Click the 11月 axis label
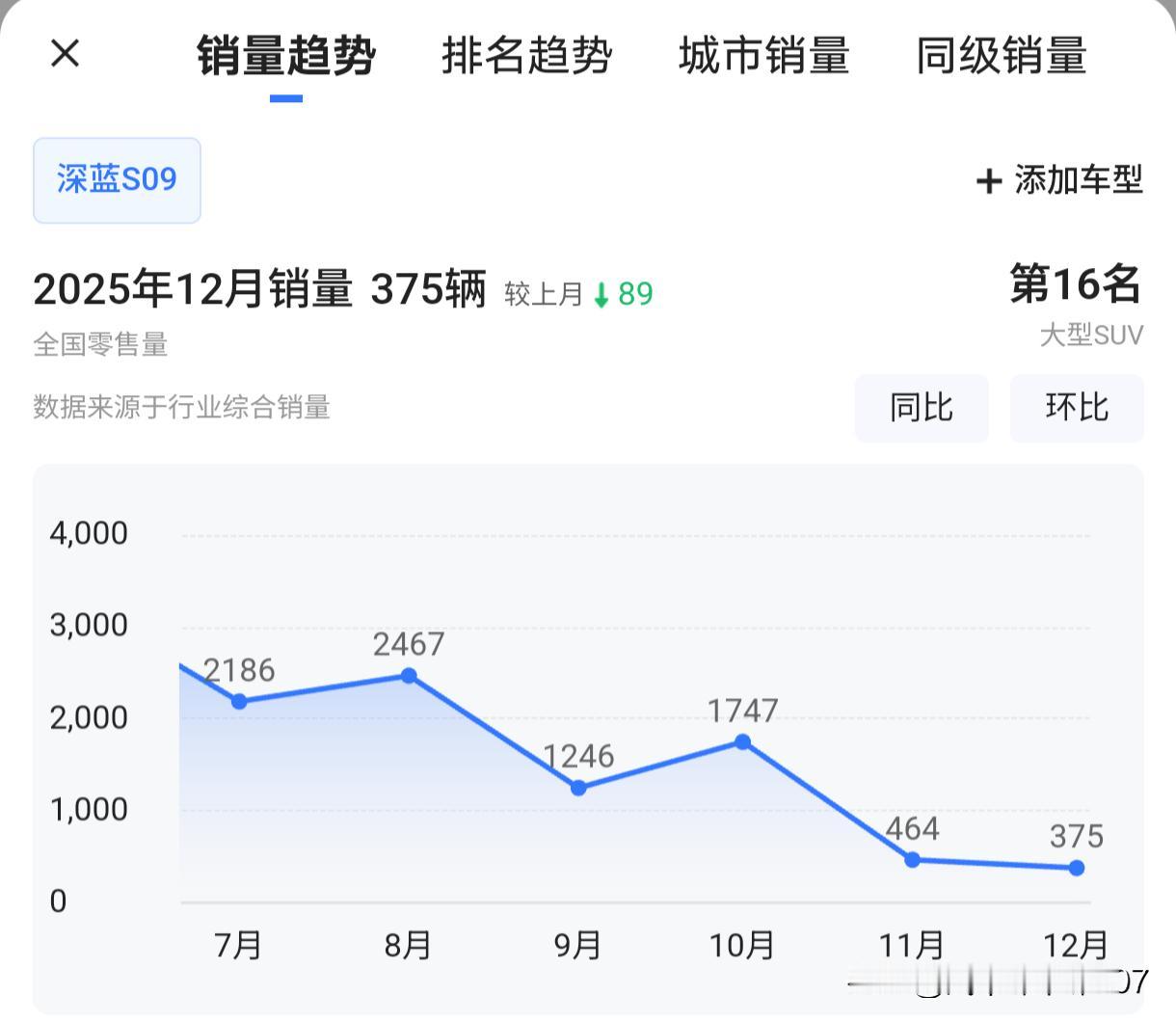The image size is (1176, 1022). (912, 945)
